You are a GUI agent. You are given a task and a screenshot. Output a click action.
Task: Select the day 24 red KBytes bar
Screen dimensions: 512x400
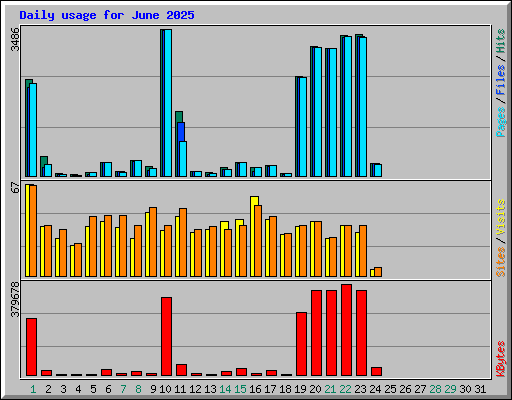(376, 372)
